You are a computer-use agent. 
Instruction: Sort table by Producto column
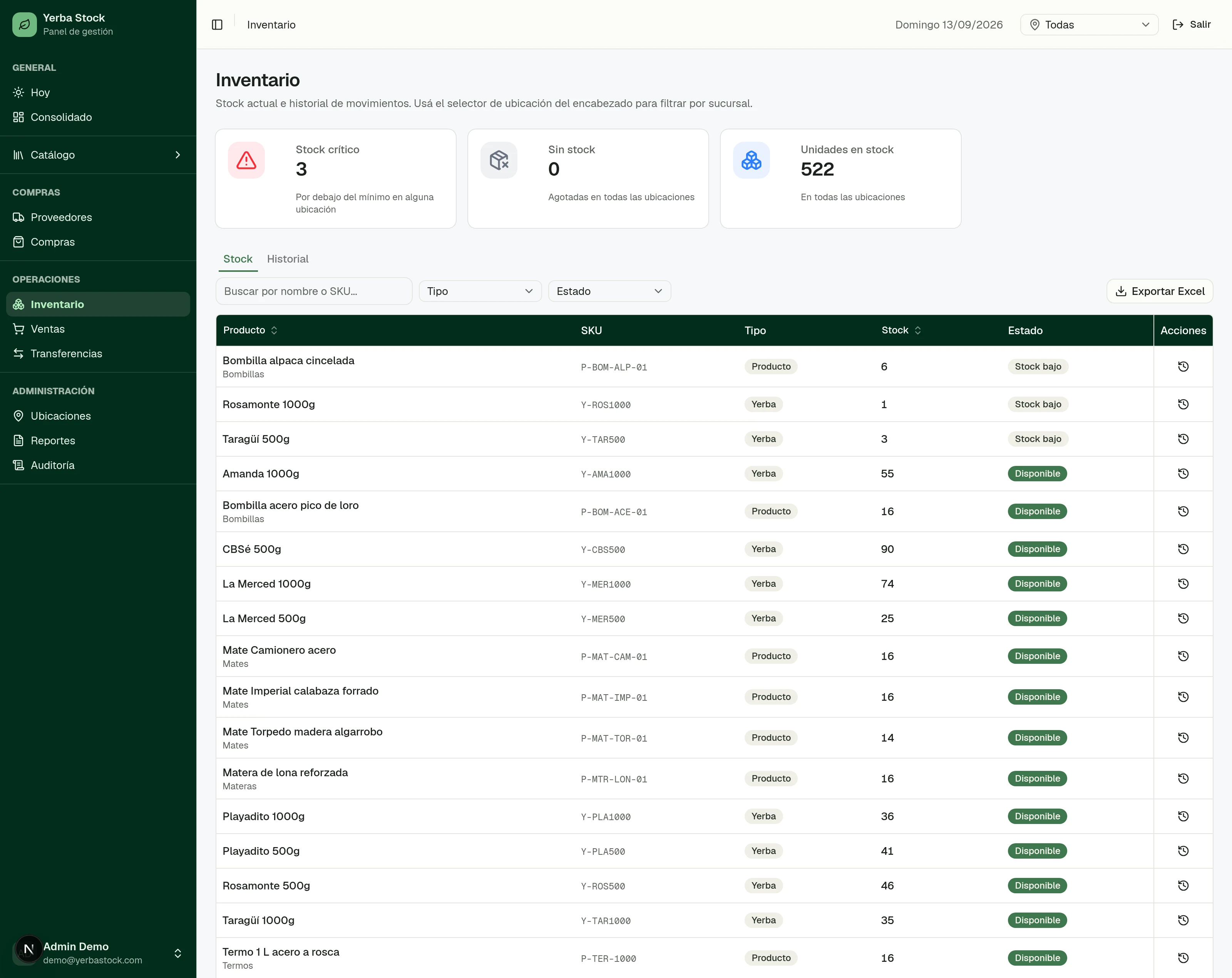click(250, 330)
